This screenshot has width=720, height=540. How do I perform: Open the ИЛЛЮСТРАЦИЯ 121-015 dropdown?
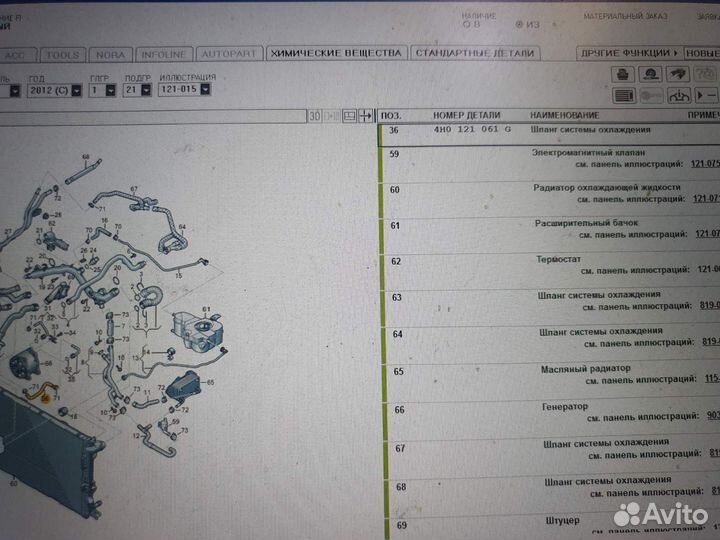coord(204,90)
